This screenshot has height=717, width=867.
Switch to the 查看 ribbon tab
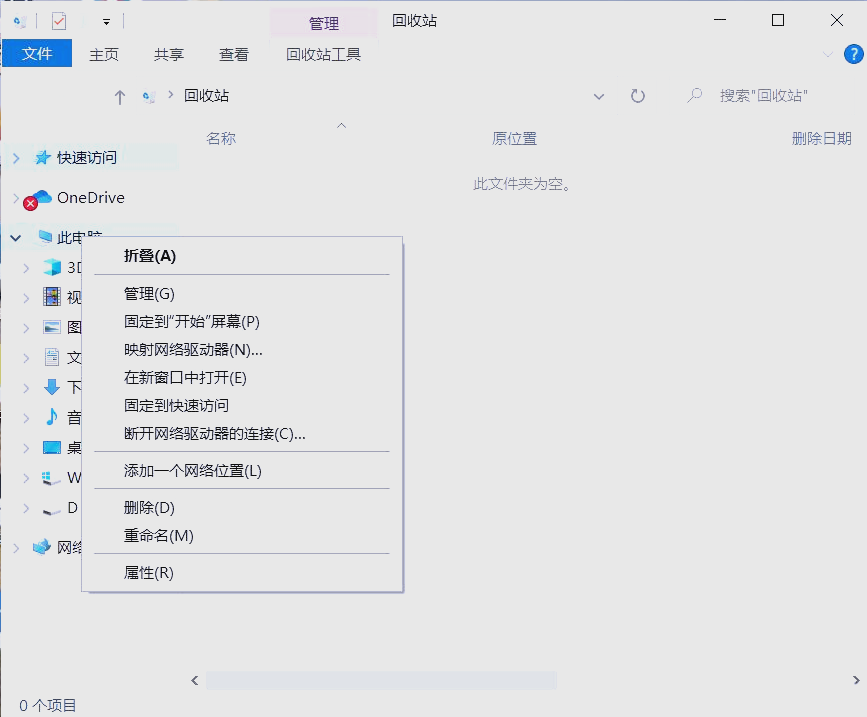click(234, 54)
